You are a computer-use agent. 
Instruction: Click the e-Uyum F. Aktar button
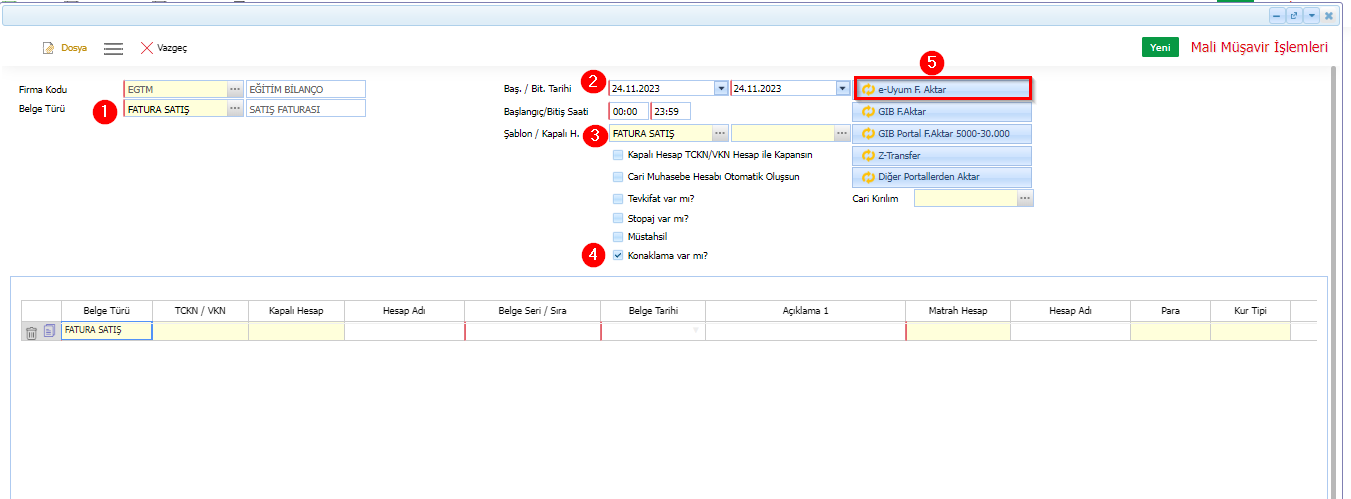coord(942,89)
